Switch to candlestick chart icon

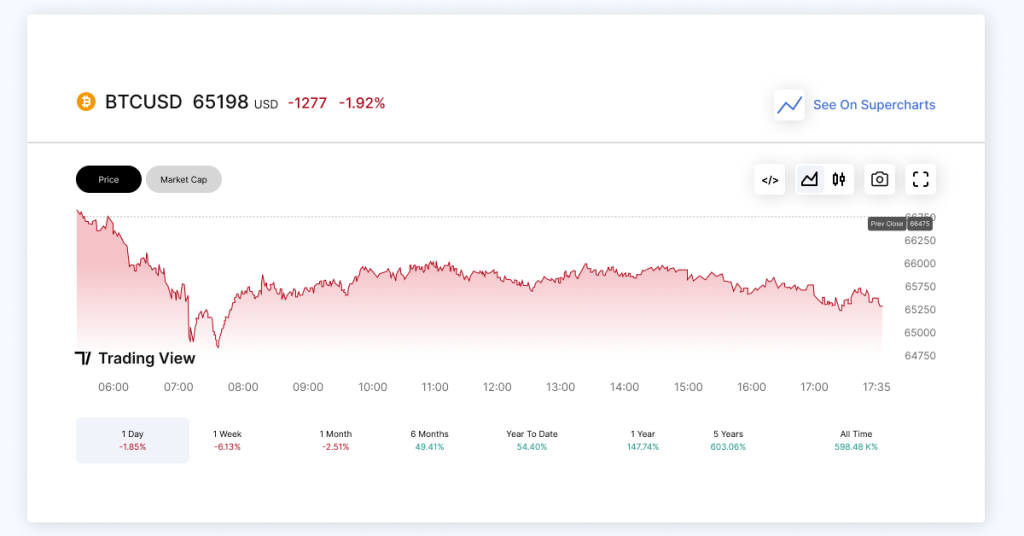point(839,180)
